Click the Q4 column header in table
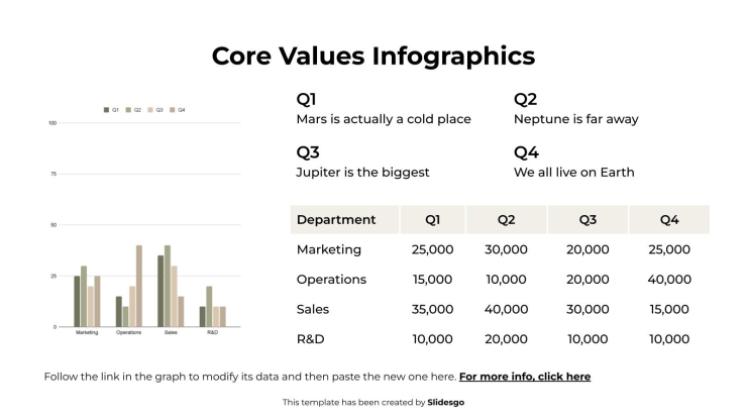Image resolution: width=747 pixels, height=420 pixels. coord(669,220)
